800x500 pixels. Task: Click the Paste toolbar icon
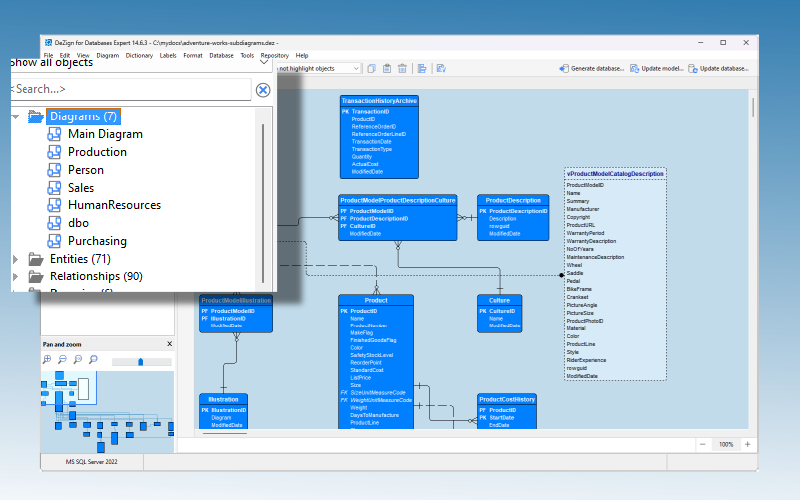click(x=387, y=68)
